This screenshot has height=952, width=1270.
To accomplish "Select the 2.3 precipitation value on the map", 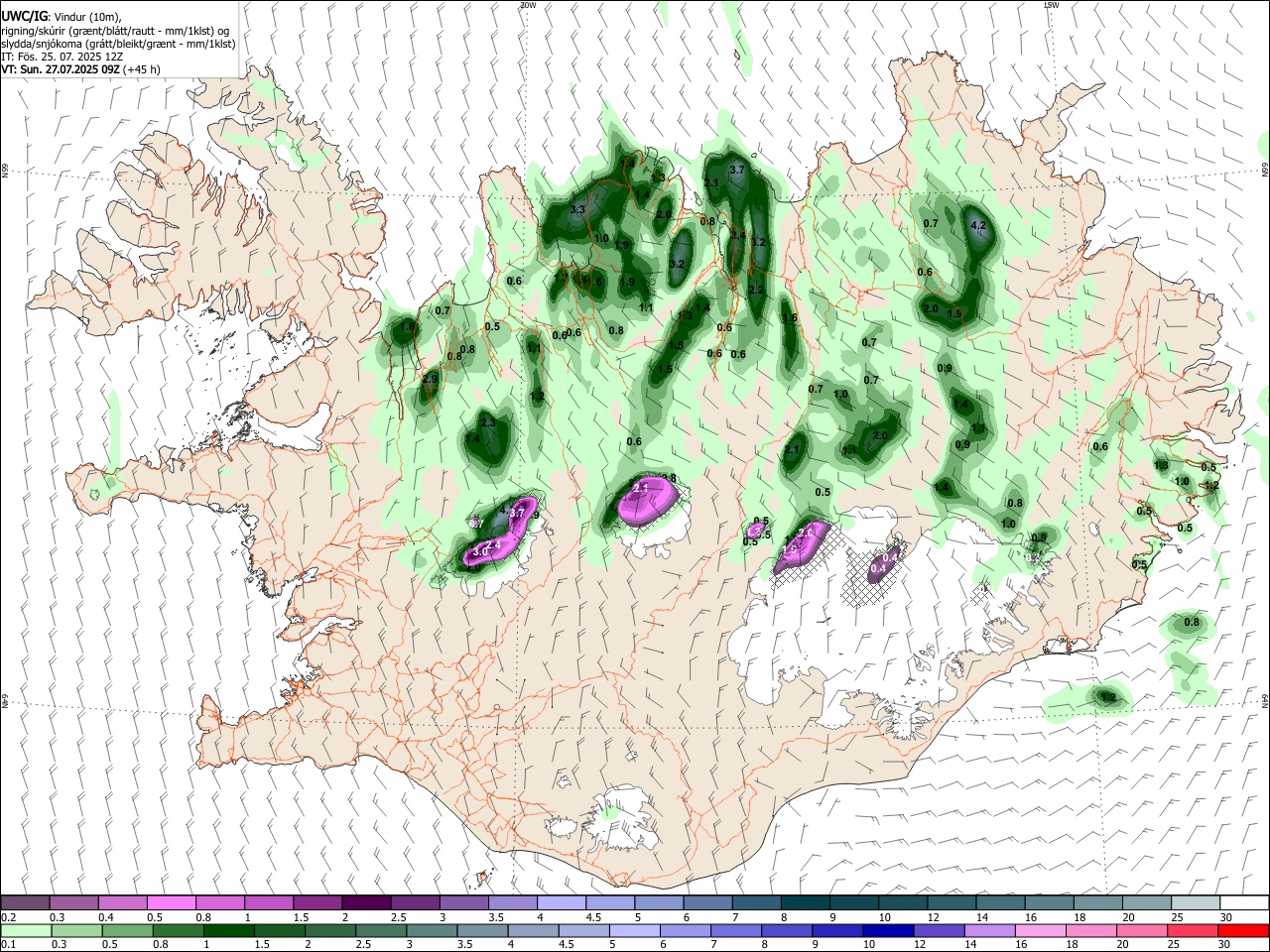I will tap(488, 422).
